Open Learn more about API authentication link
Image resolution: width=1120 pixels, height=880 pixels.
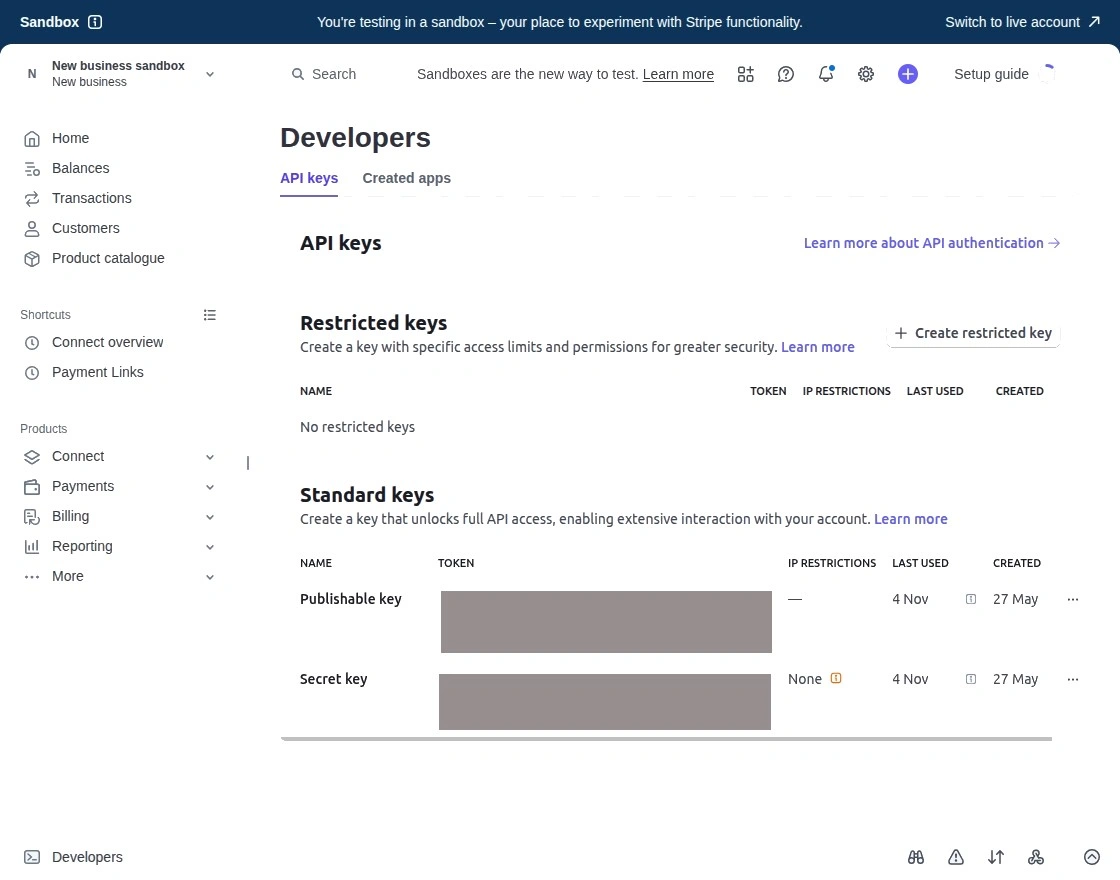click(x=923, y=243)
